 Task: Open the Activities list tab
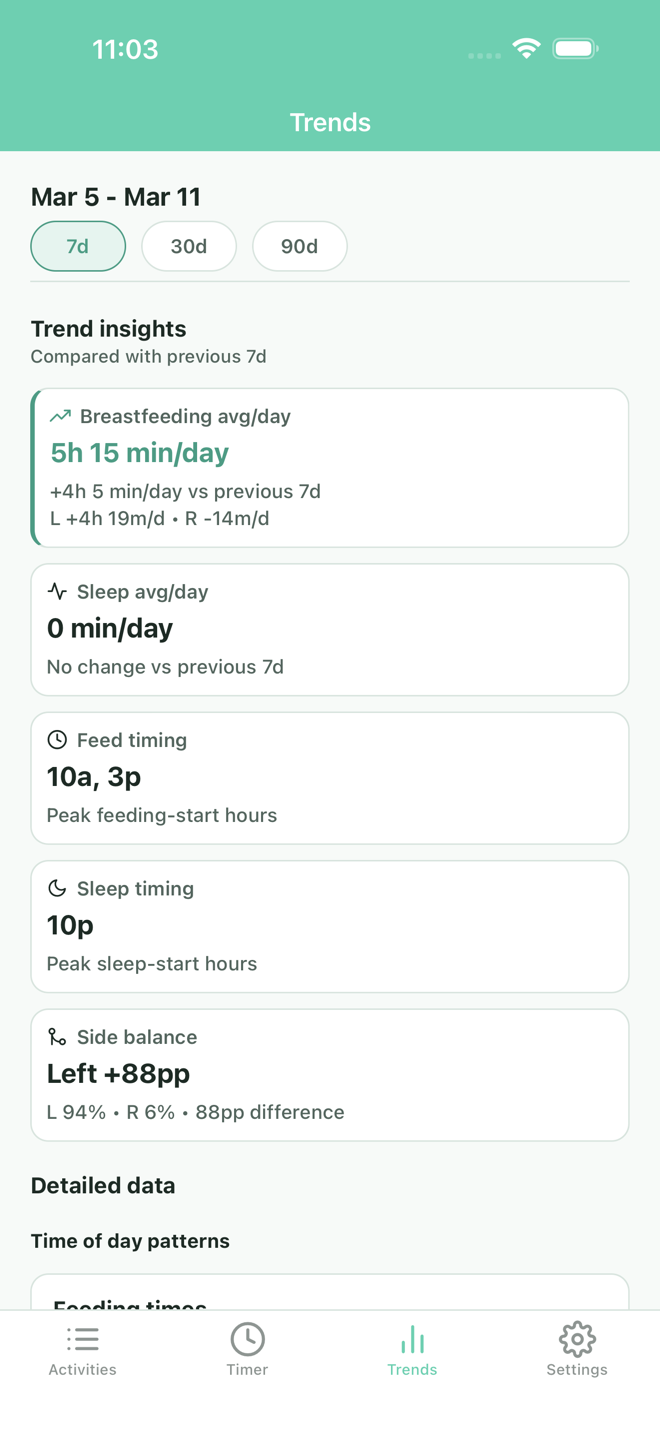point(83,1350)
